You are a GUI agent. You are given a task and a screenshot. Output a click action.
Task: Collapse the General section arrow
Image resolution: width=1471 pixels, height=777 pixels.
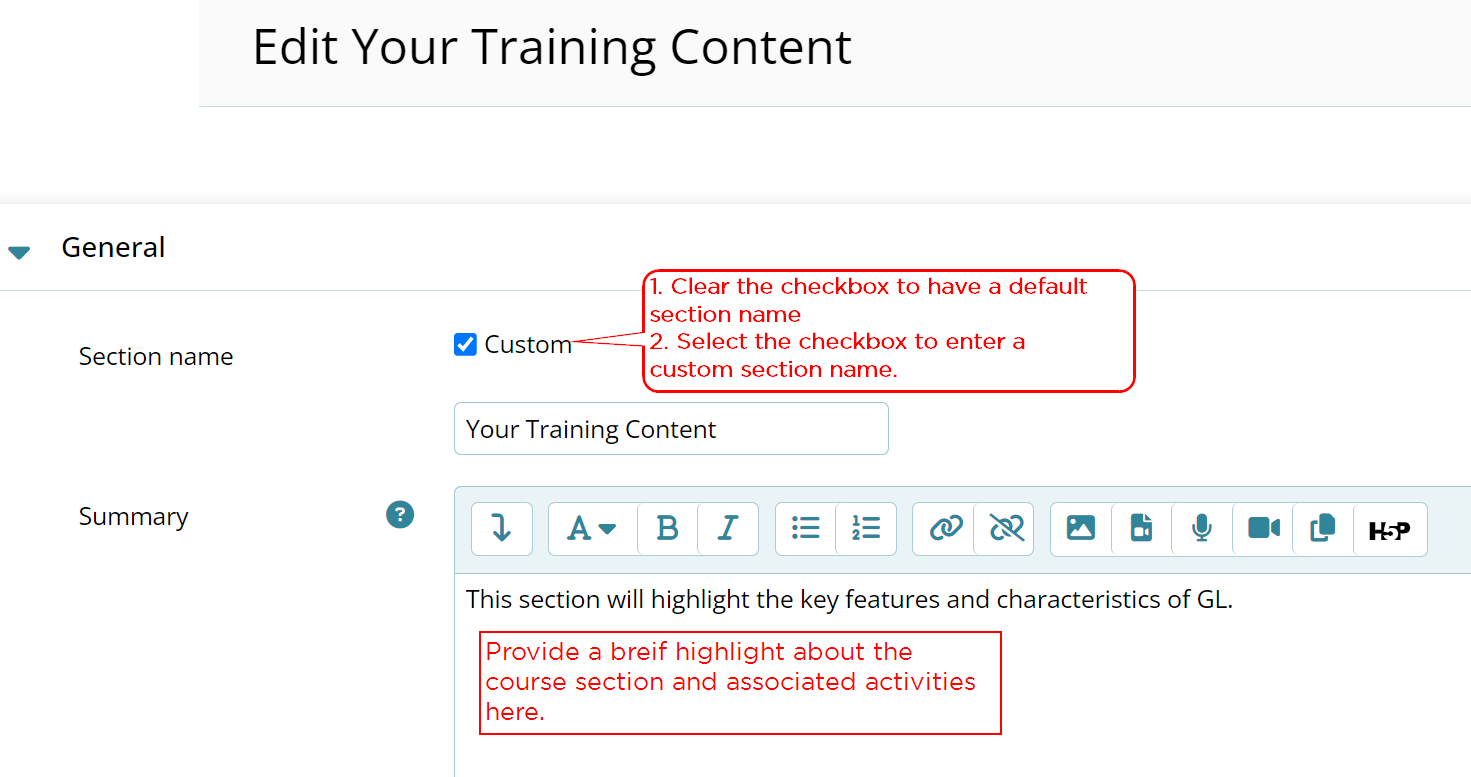[x=19, y=252]
